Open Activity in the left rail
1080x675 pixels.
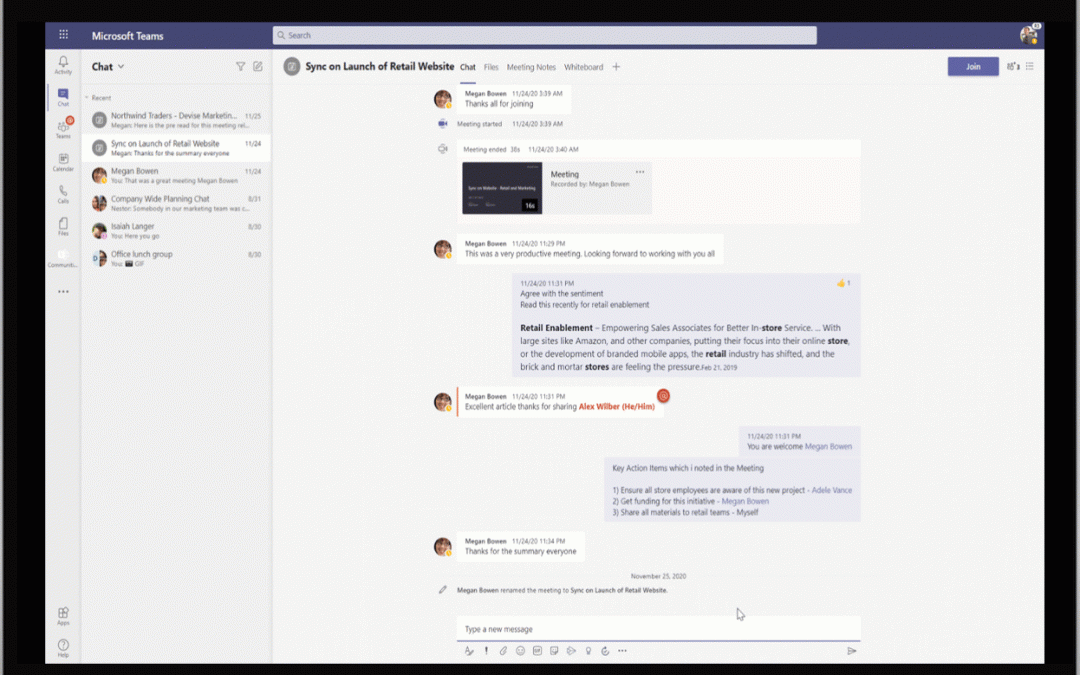click(63, 65)
